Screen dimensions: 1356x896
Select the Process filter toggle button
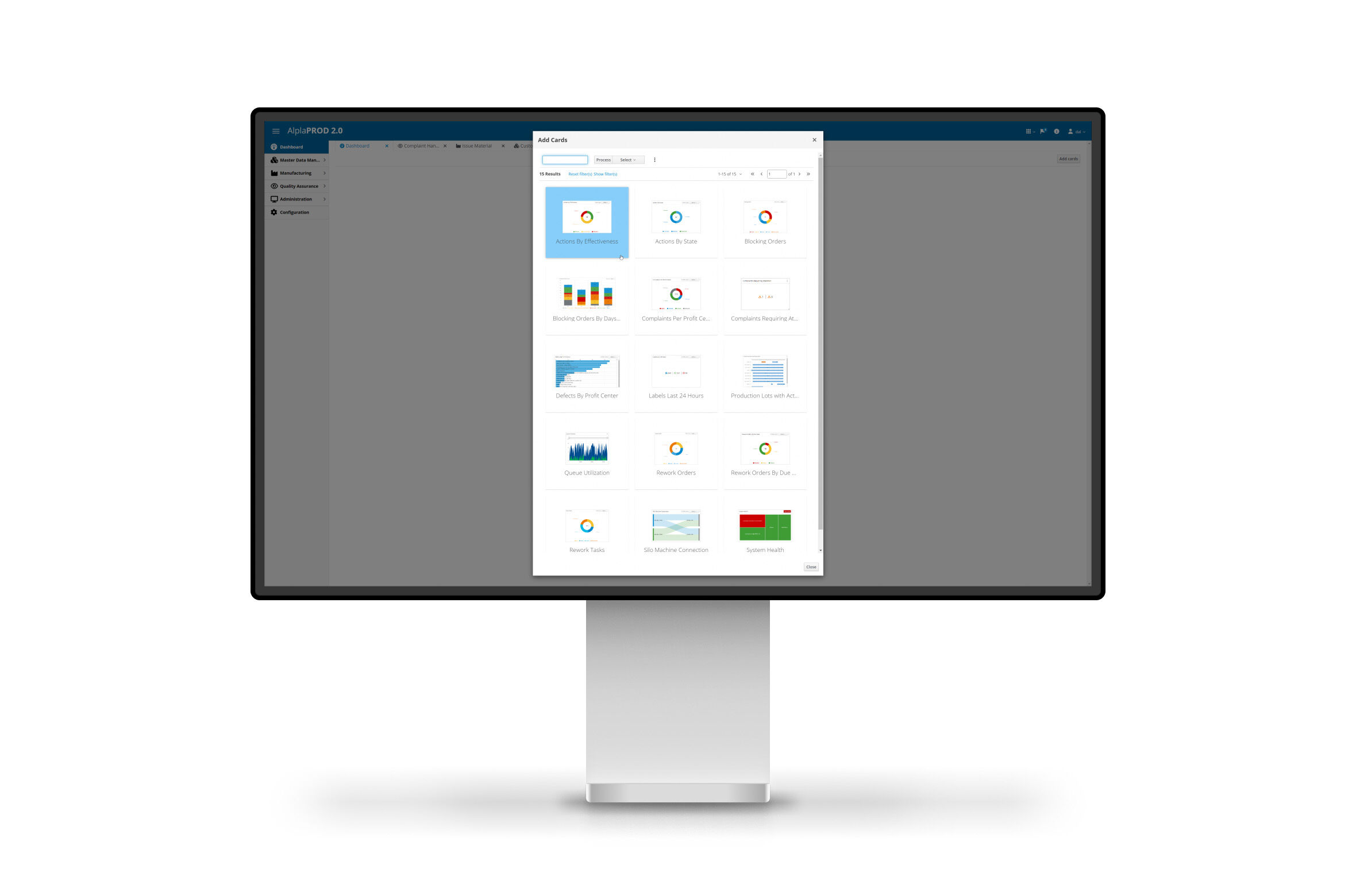click(602, 160)
